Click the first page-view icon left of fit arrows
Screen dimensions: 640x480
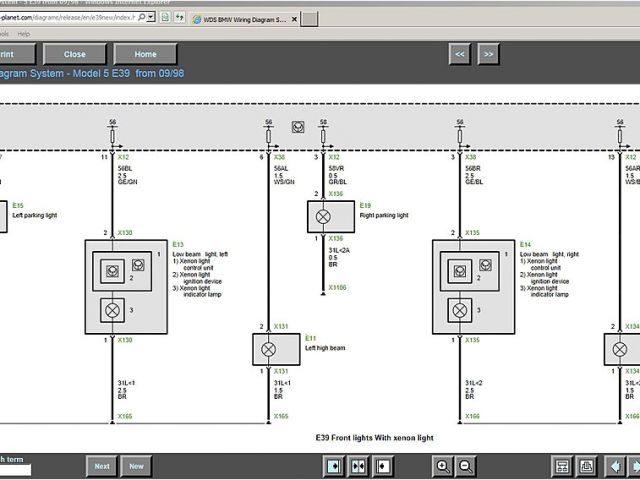coord(335,466)
